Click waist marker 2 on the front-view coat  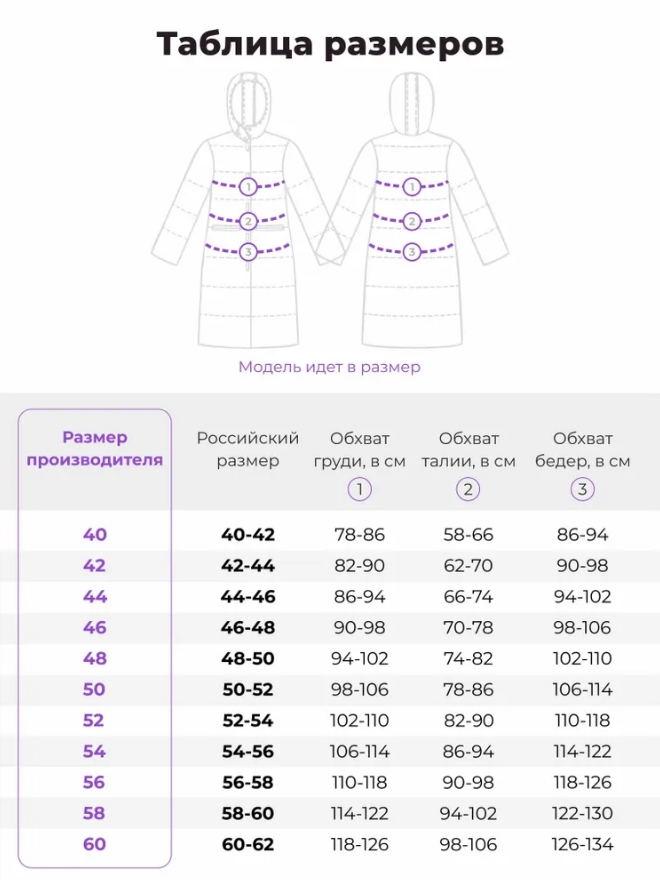[249, 220]
